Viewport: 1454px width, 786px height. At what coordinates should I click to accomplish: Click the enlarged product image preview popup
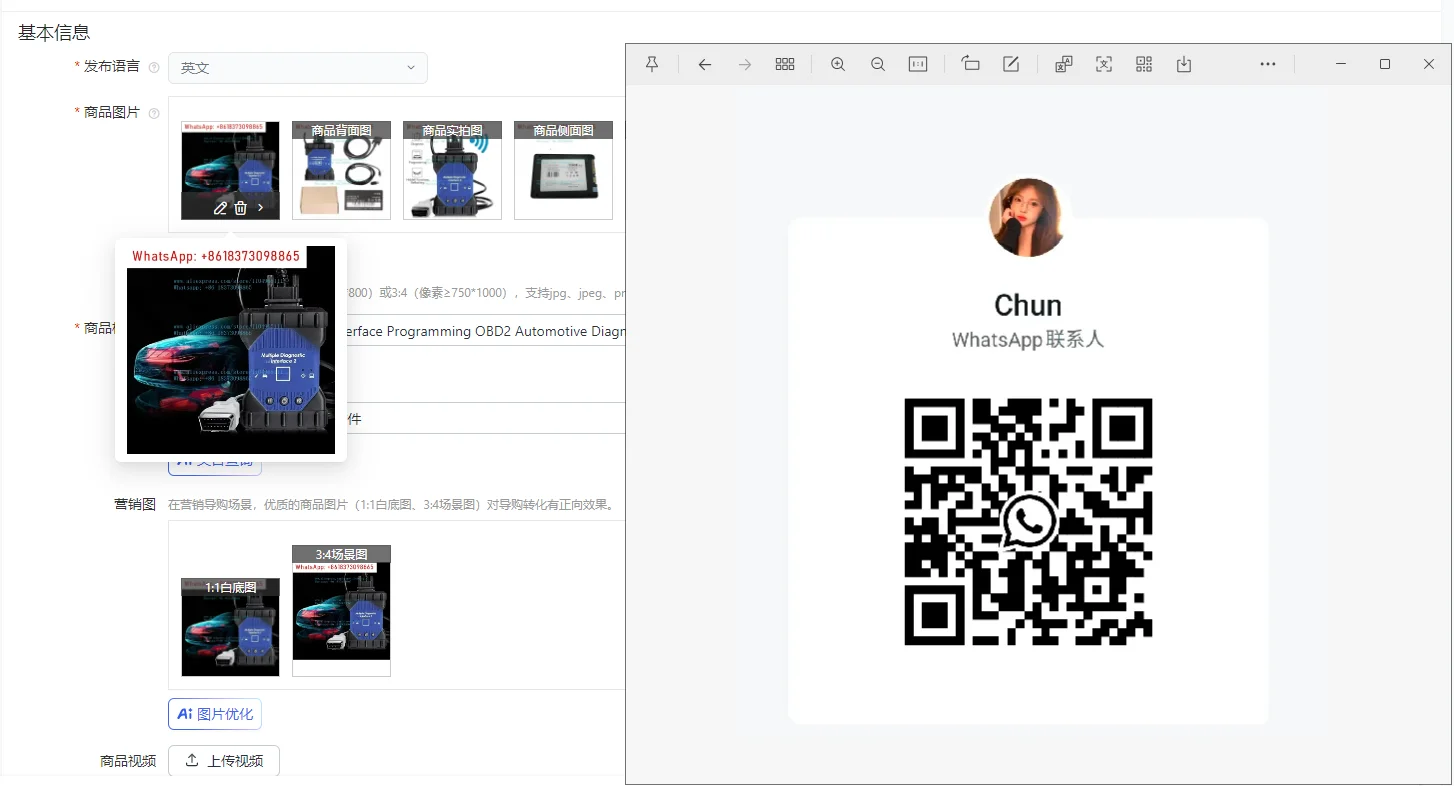point(231,350)
